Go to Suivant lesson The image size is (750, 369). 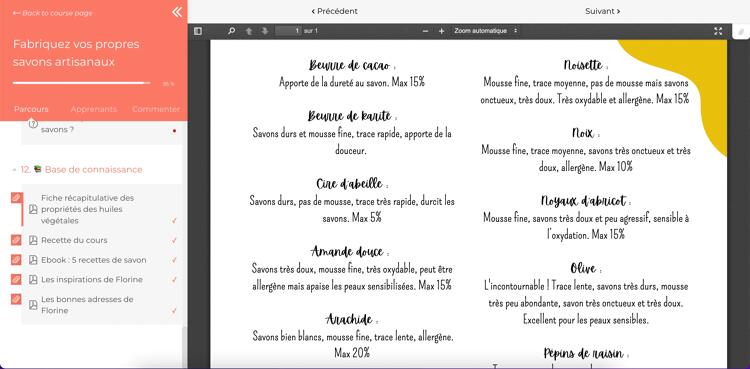(603, 11)
